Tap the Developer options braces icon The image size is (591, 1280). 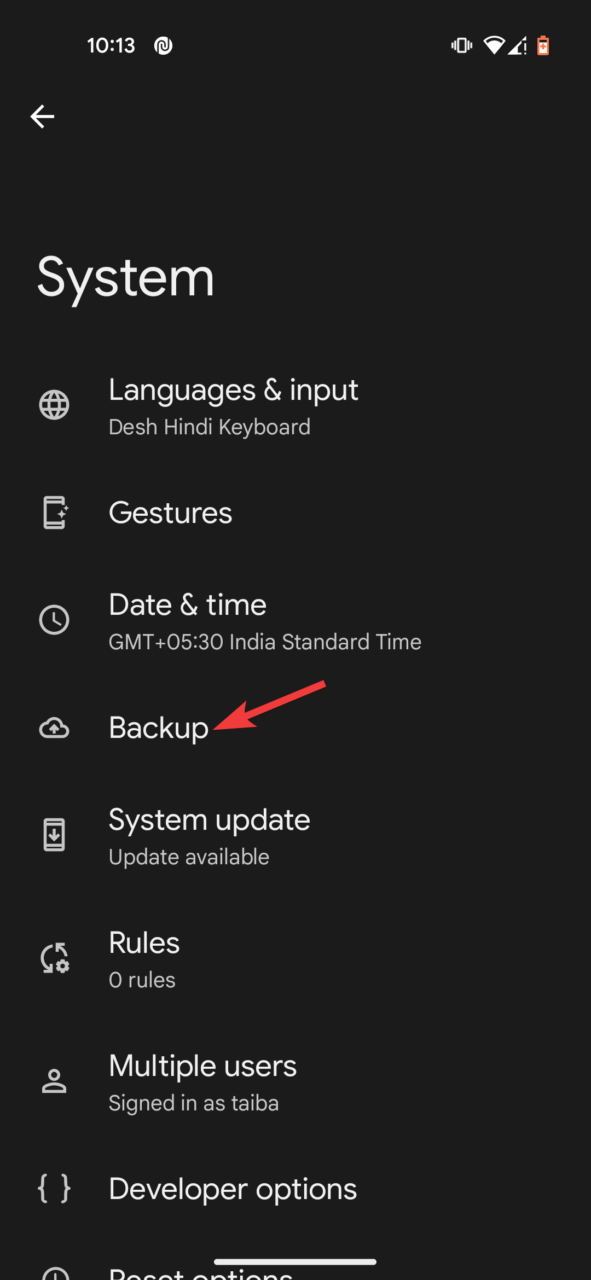coord(54,1189)
